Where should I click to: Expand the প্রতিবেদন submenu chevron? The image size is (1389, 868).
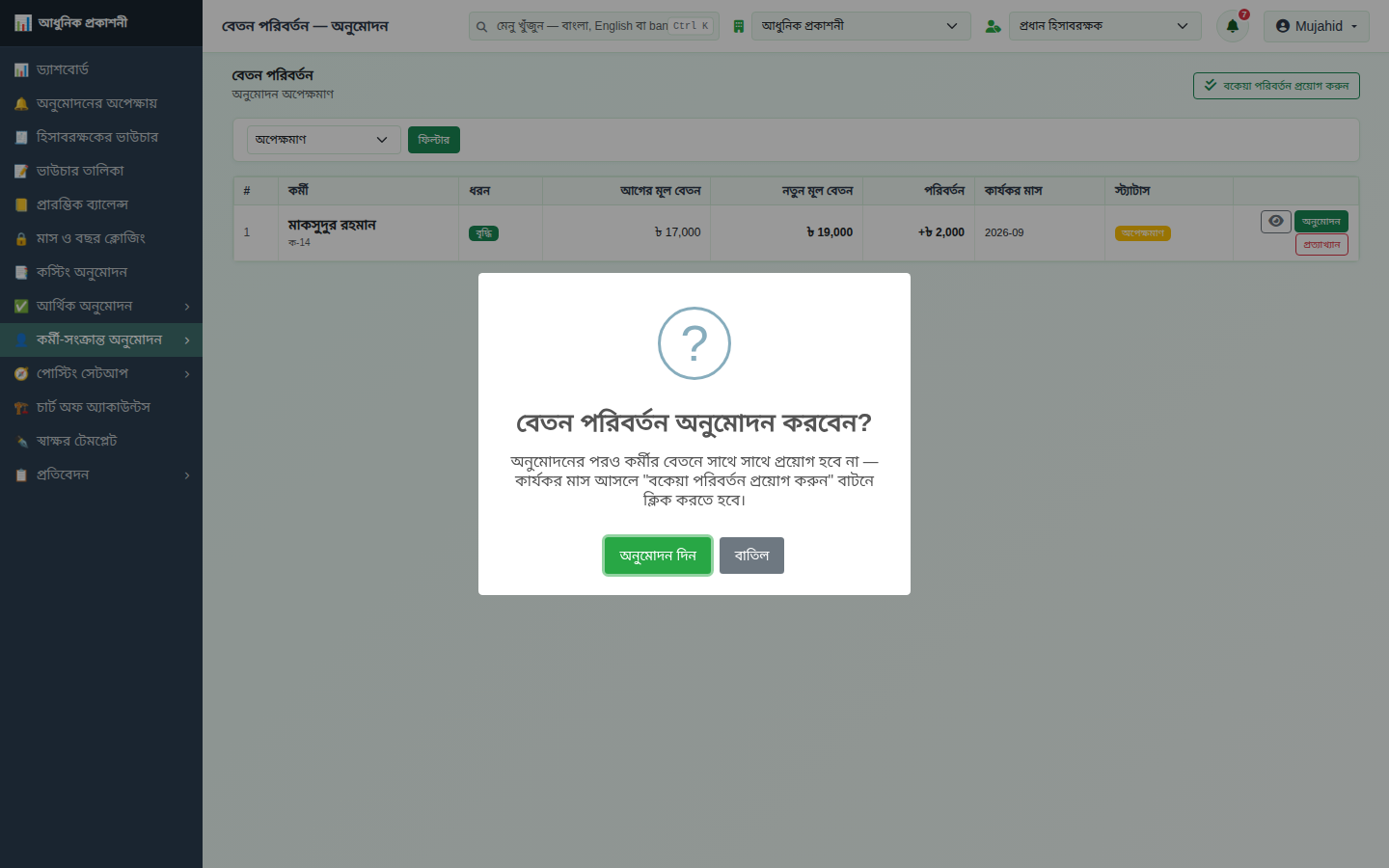[187, 475]
